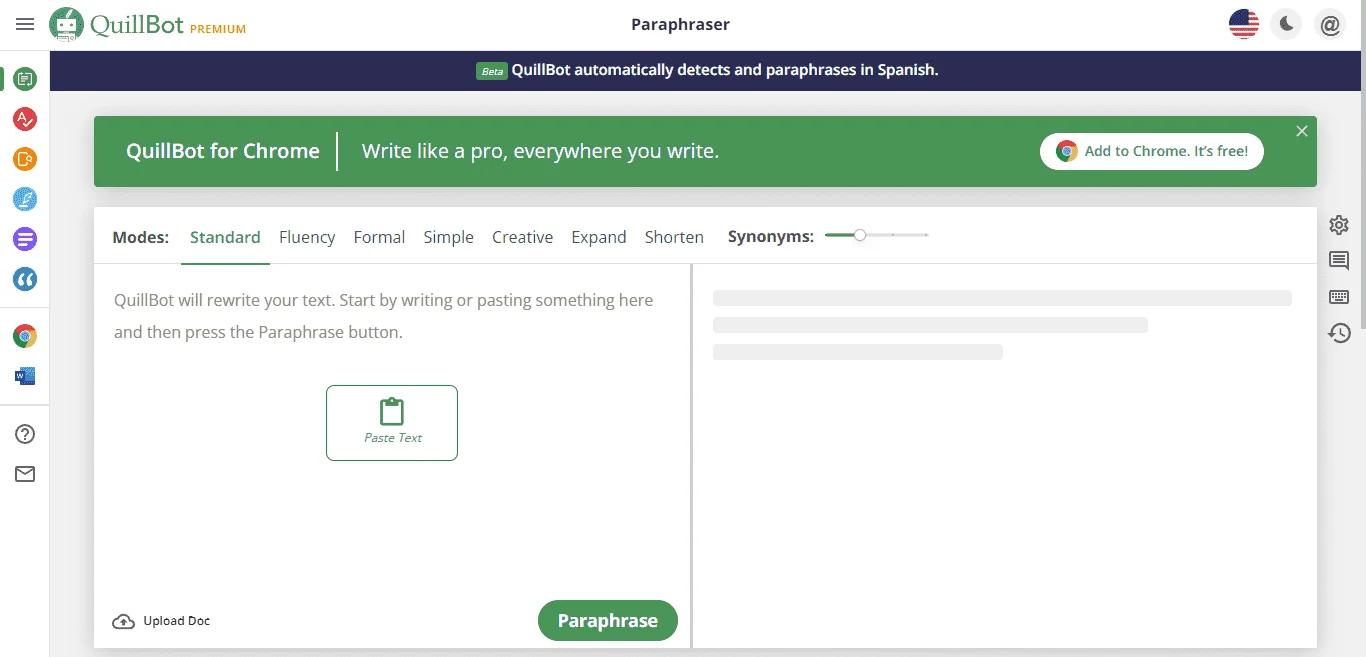Click Add to Chrome. It's free! button
Image resolution: width=1366 pixels, height=657 pixels.
click(x=1152, y=151)
